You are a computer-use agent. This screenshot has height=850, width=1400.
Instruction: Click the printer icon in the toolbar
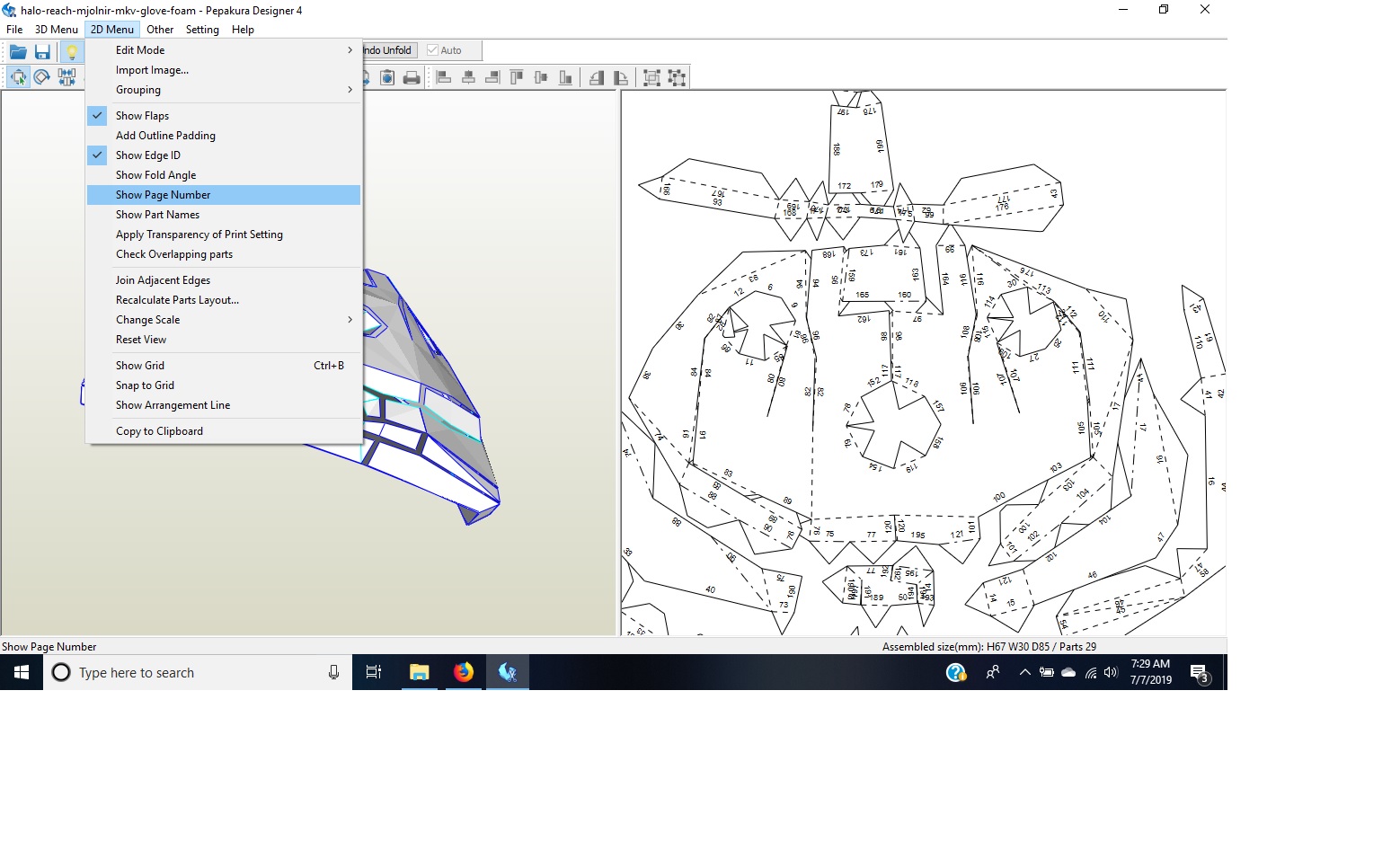[412, 77]
